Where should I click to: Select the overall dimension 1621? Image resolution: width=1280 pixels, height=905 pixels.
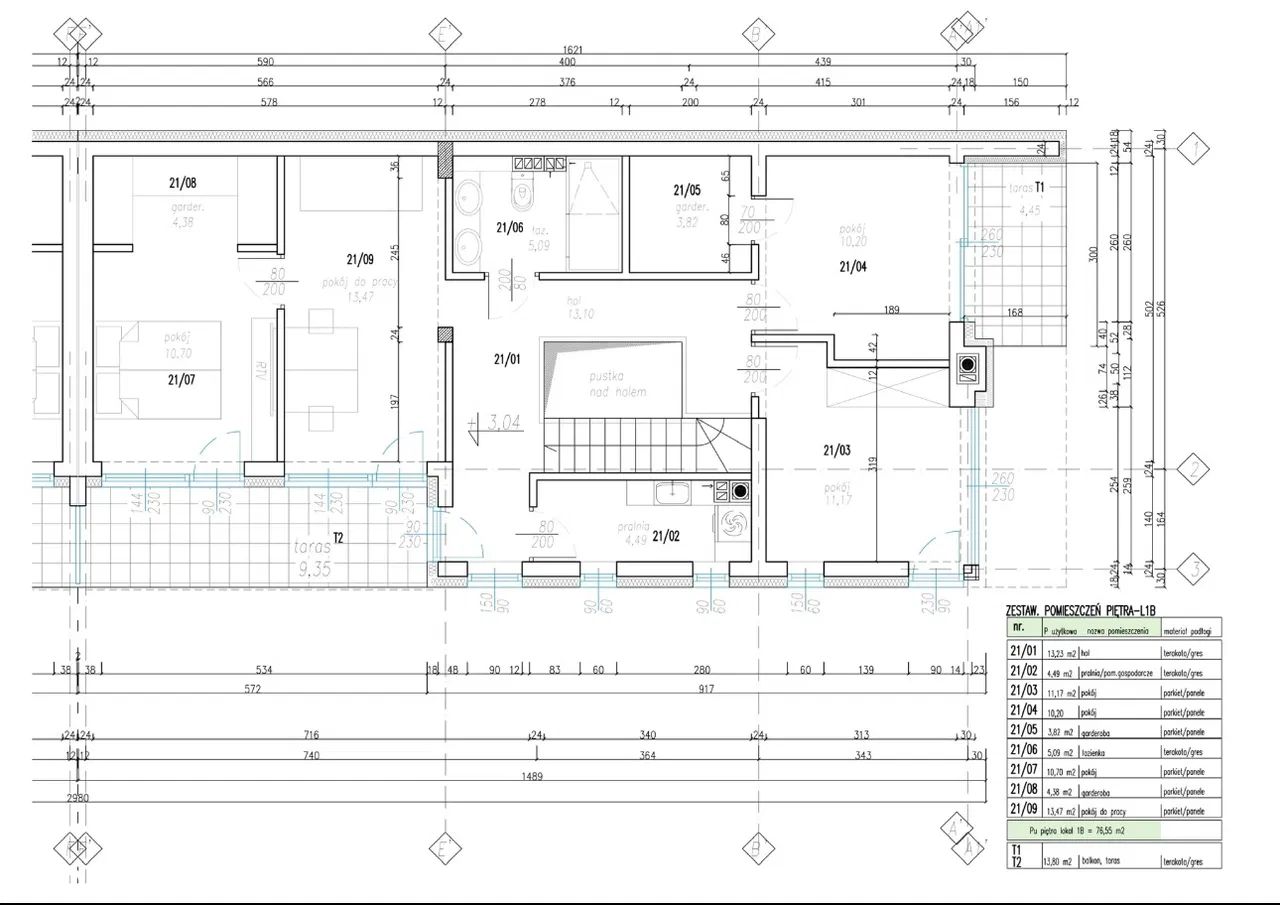click(x=573, y=49)
